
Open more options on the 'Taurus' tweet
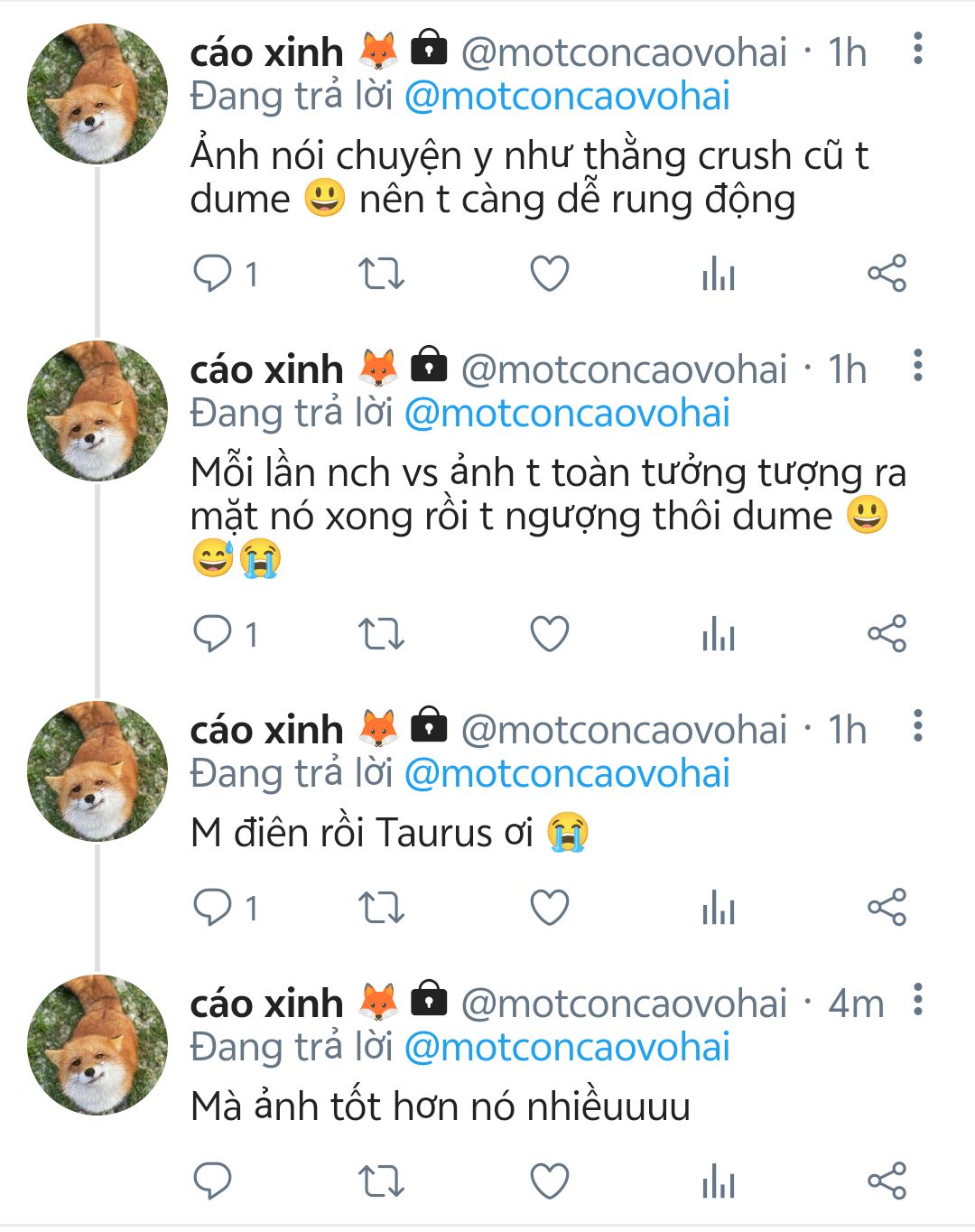click(917, 726)
